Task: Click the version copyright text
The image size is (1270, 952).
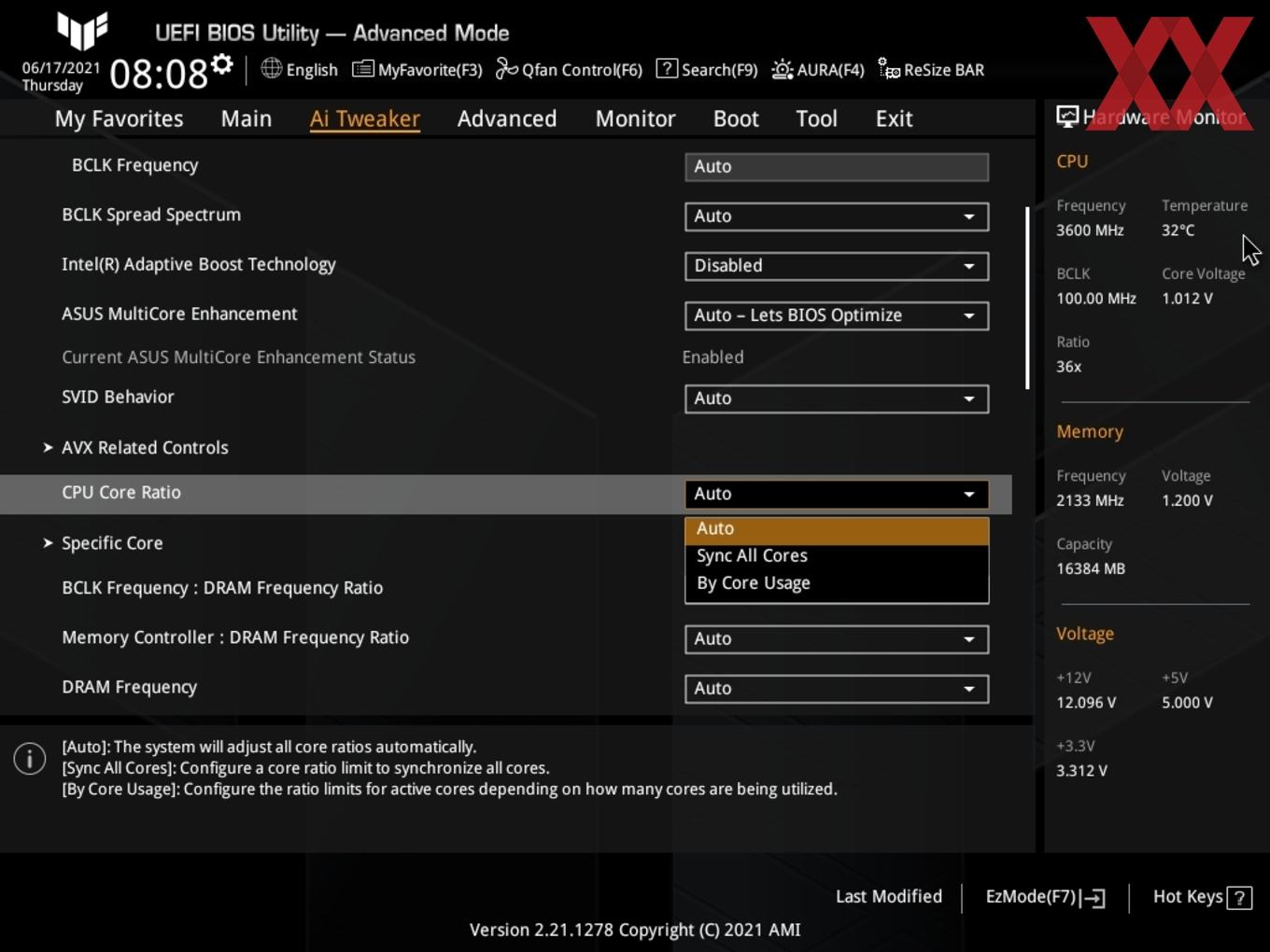Action: pos(635,930)
